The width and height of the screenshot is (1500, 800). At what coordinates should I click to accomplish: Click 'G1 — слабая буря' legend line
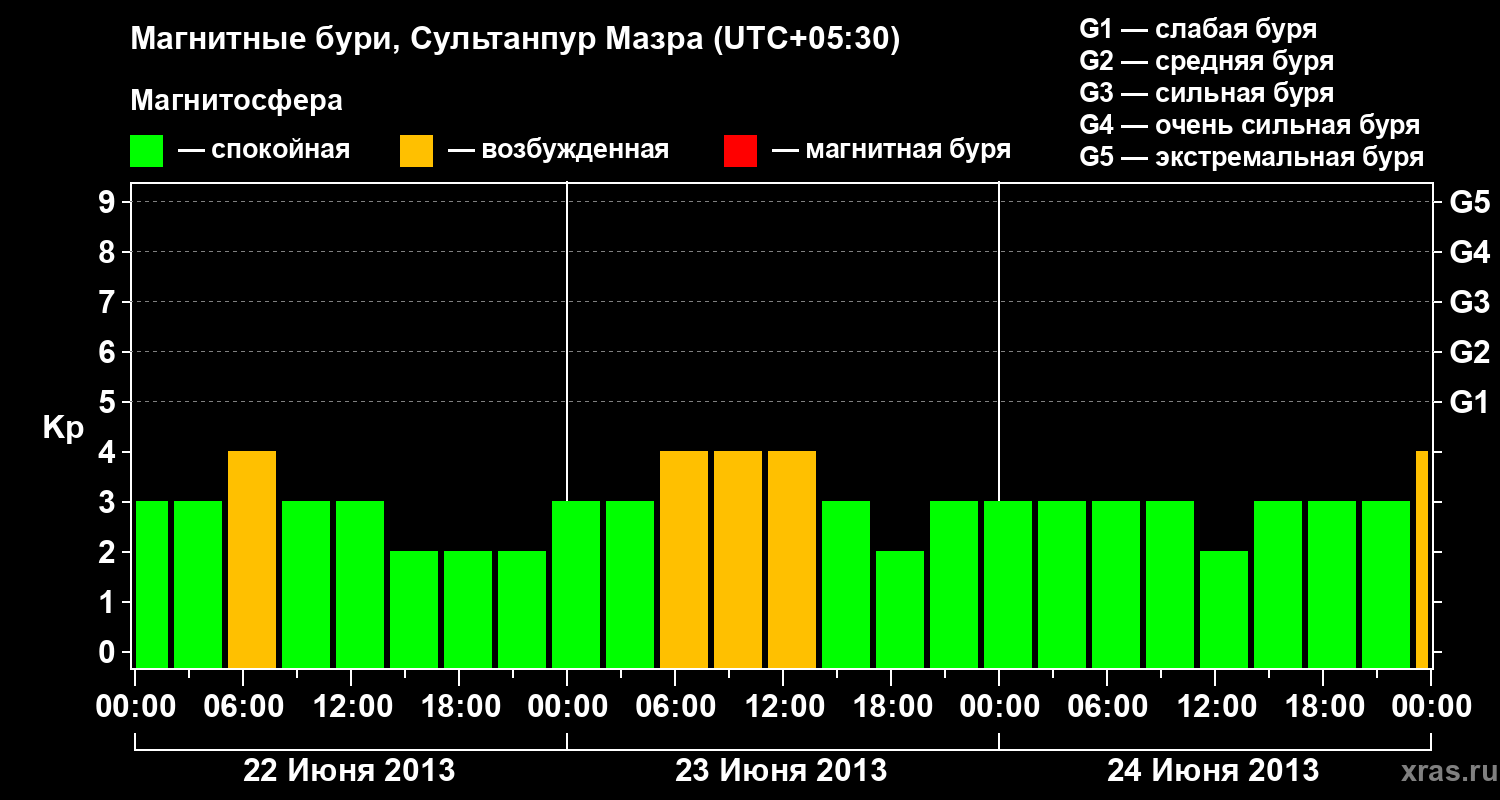point(1198,28)
